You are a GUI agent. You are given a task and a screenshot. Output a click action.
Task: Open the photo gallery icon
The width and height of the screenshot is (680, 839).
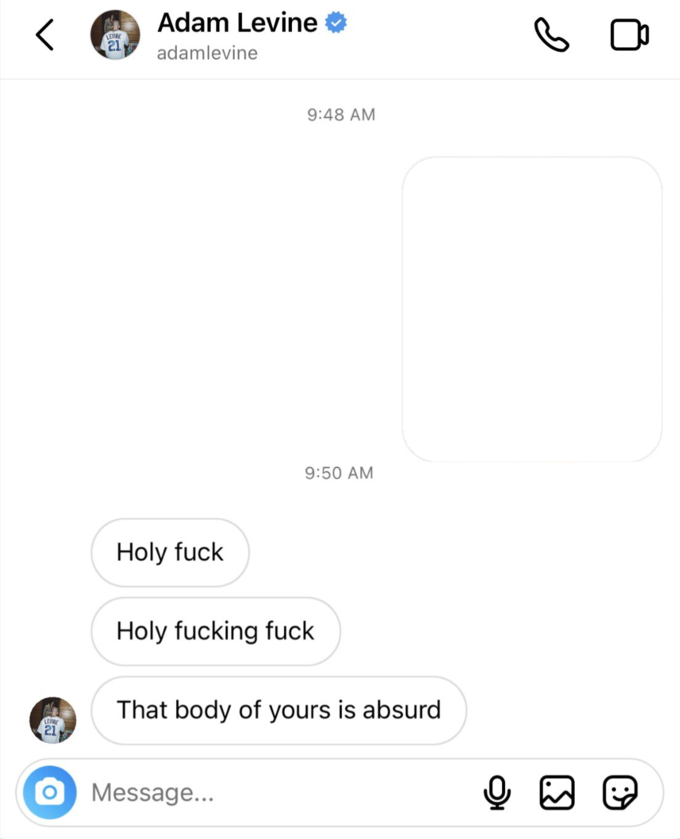pyautogui.click(x=557, y=792)
